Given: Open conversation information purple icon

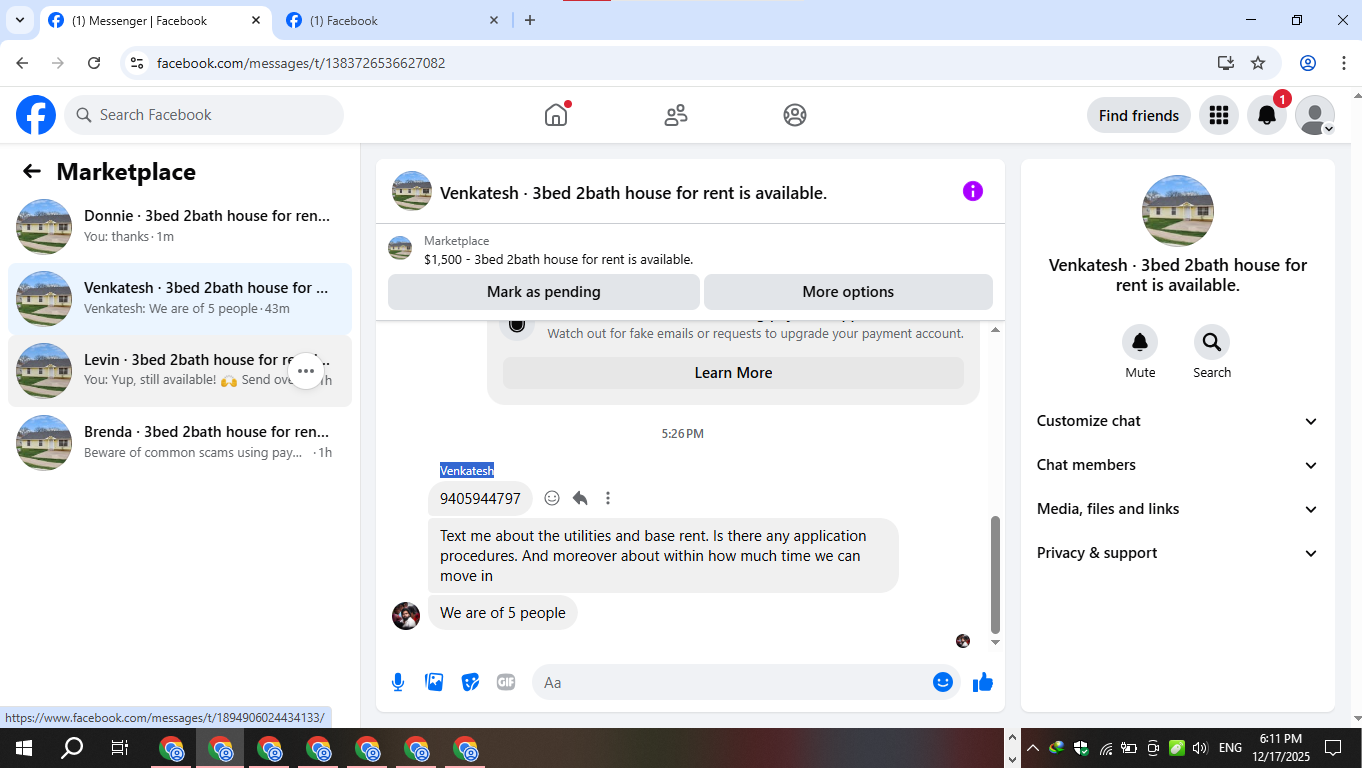Looking at the screenshot, I should (973, 191).
